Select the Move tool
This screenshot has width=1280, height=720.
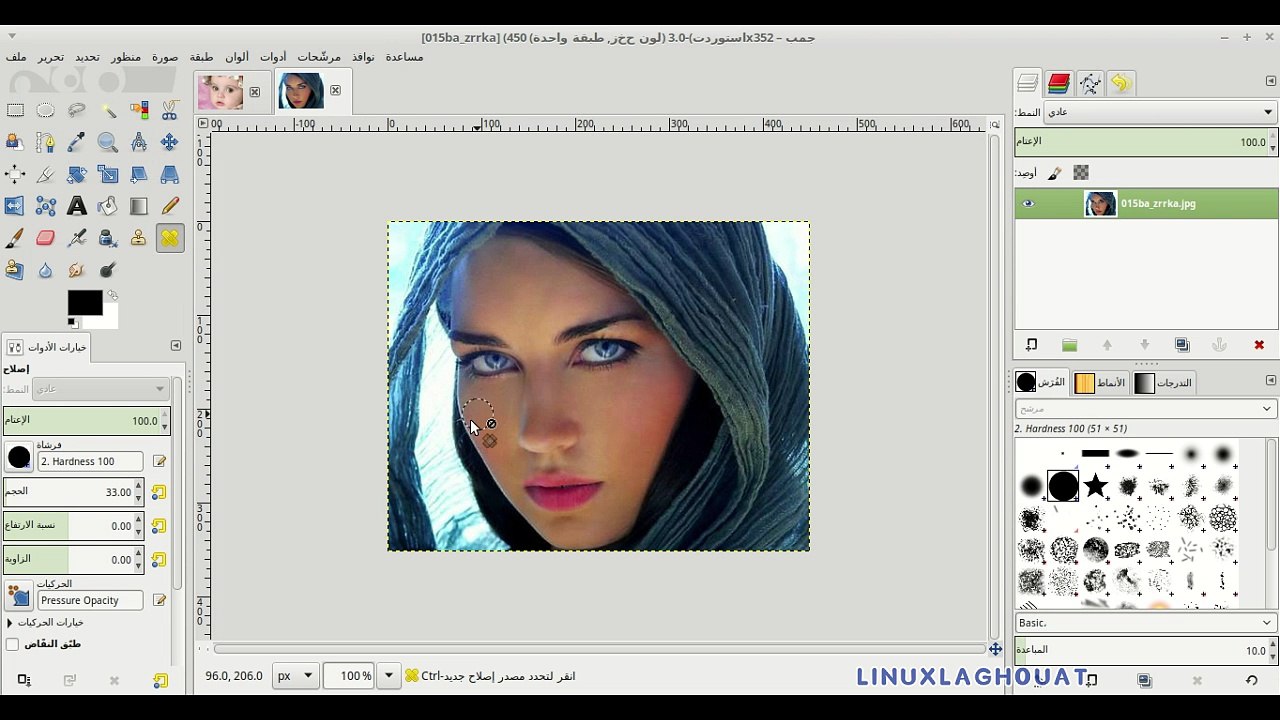pos(170,143)
